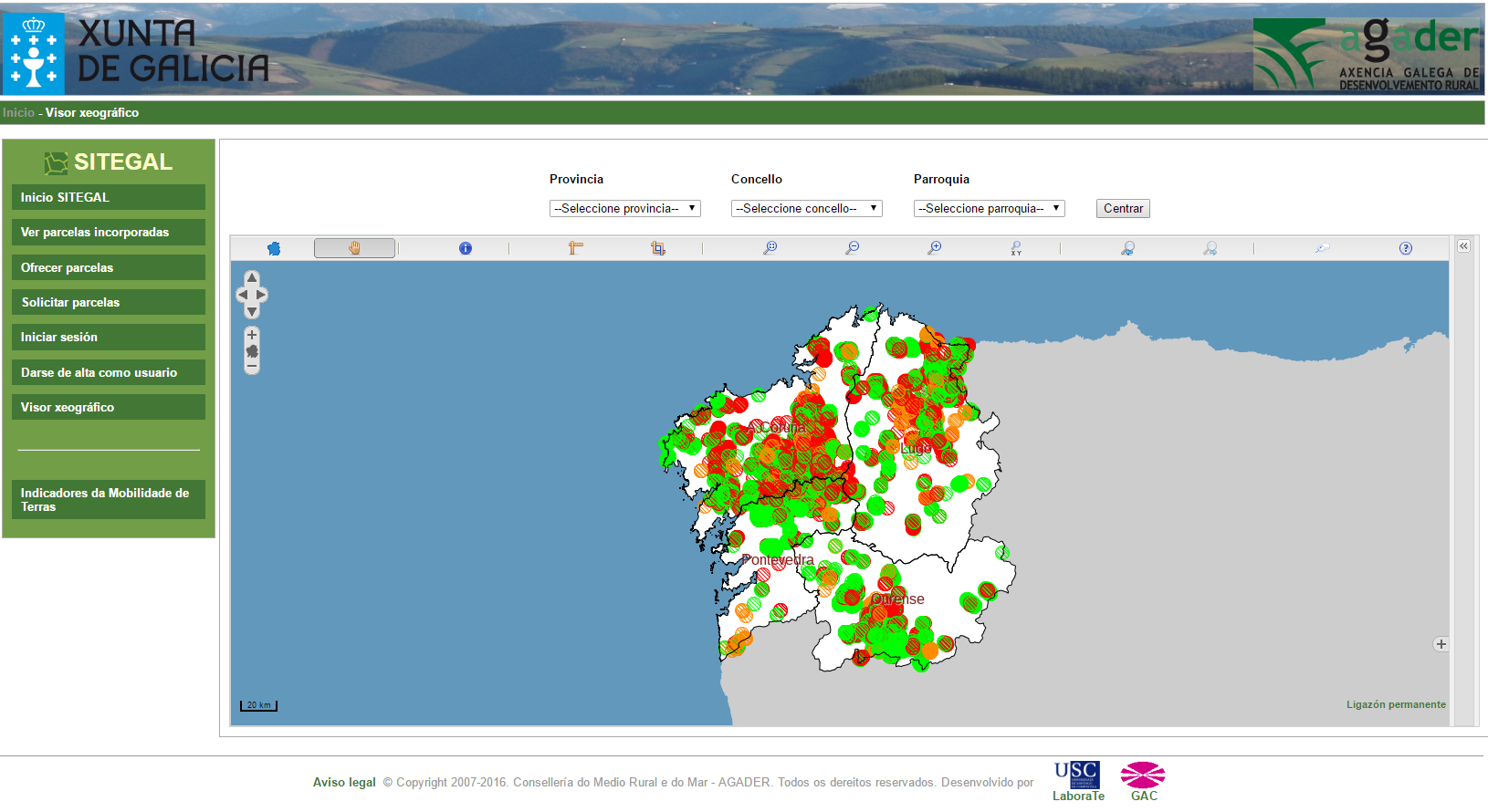Pan the map up with arrow

(252, 277)
